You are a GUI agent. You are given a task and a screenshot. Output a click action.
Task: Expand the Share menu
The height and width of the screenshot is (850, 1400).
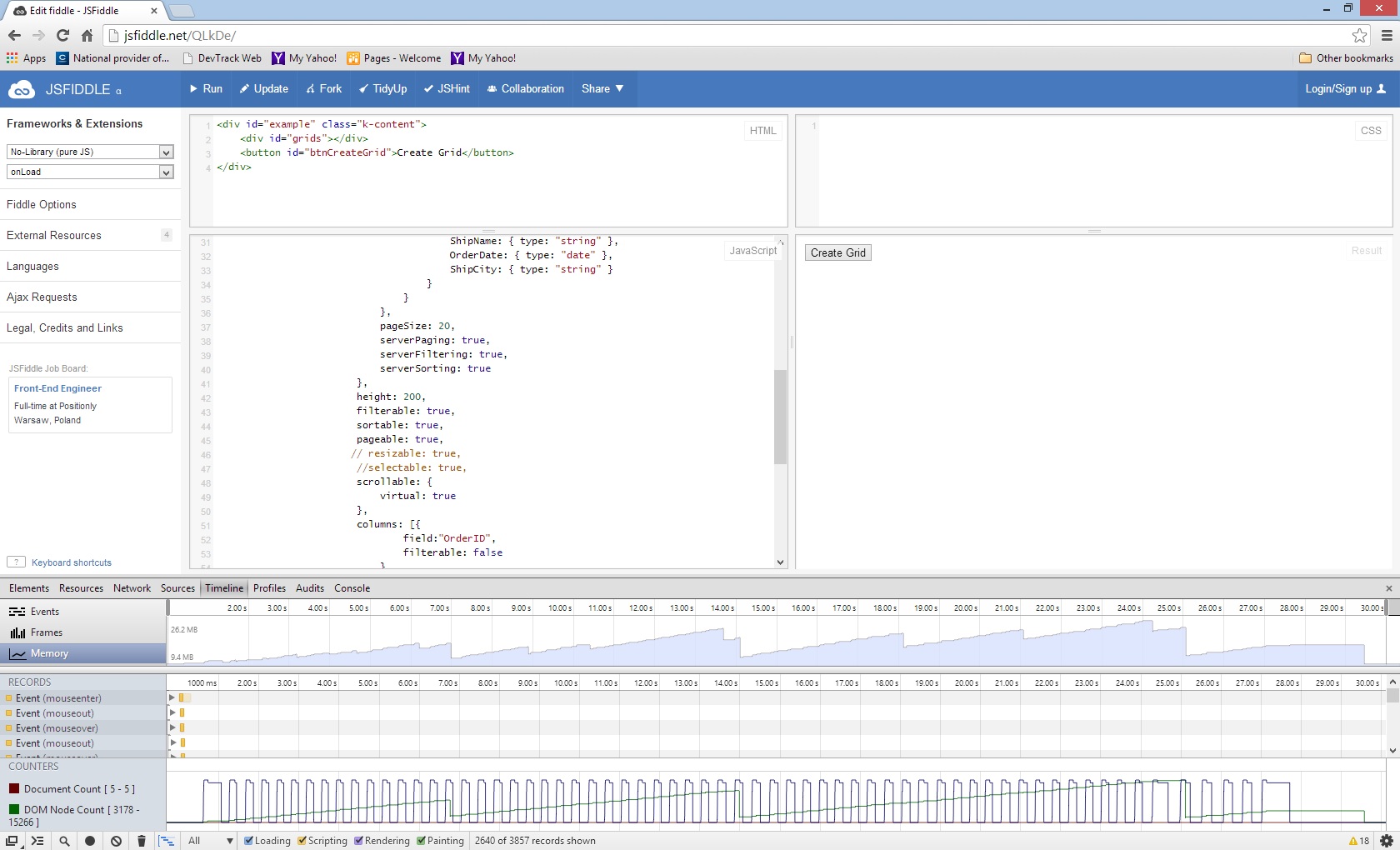602,88
